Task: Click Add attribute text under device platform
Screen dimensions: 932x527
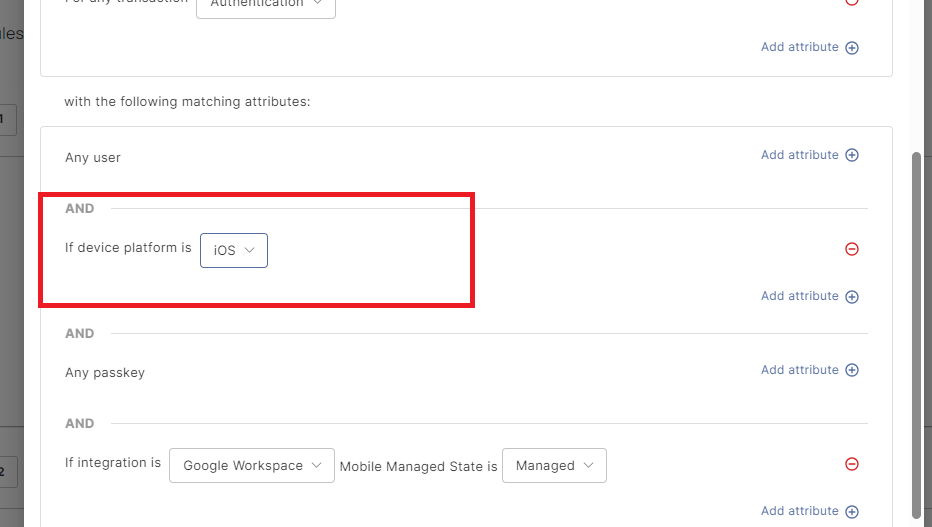Action: (x=799, y=296)
